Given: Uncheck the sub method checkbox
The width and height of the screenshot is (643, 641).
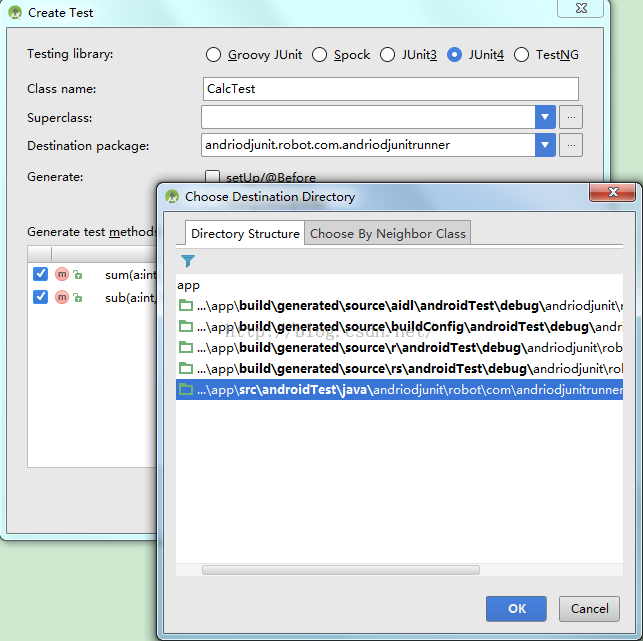Looking at the screenshot, I should click(40, 297).
